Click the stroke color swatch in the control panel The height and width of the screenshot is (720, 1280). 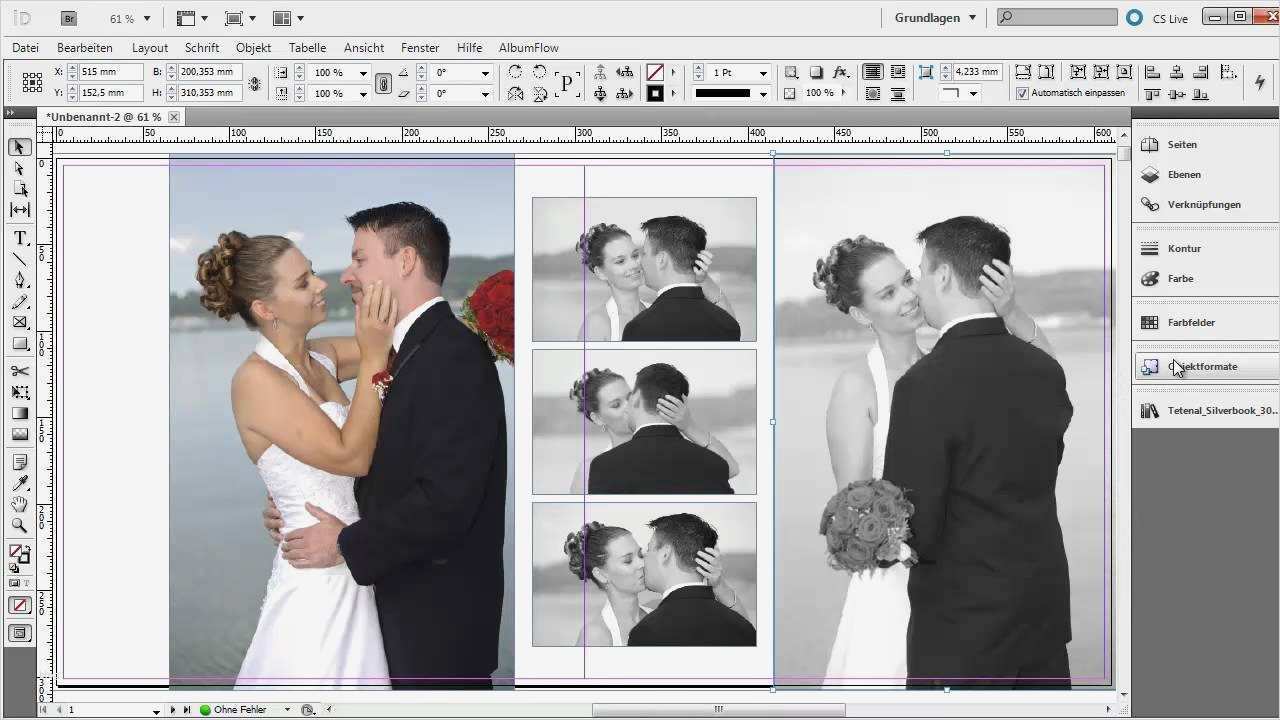click(x=655, y=93)
